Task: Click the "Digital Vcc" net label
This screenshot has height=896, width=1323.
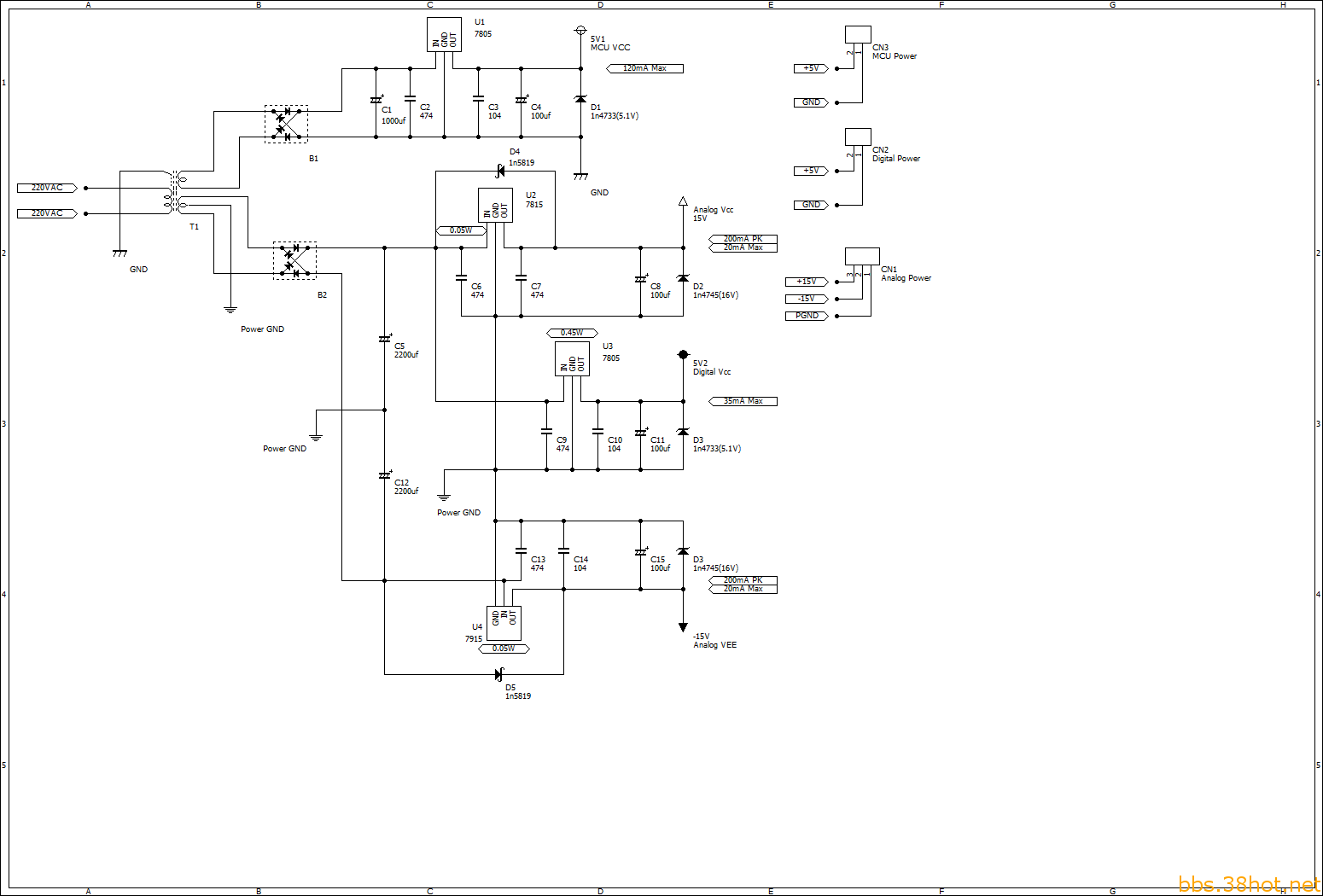Action: [x=712, y=372]
